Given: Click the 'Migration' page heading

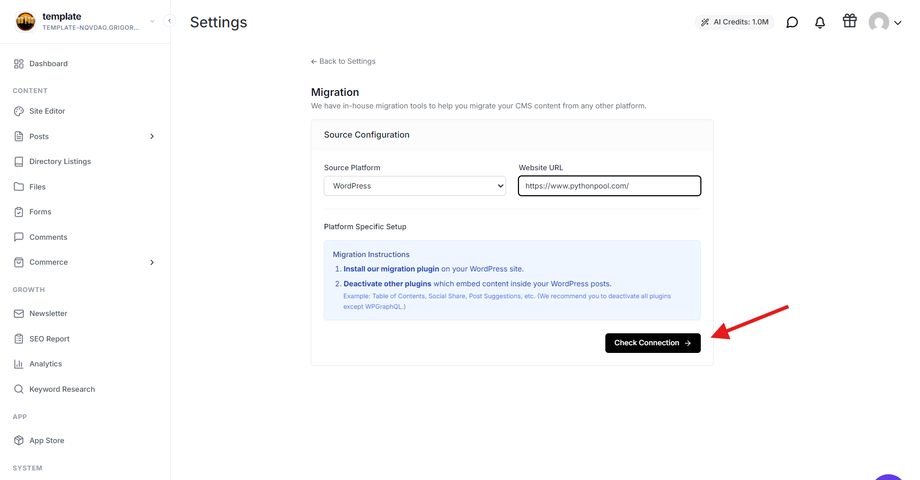Looking at the screenshot, I should pos(335,92).
